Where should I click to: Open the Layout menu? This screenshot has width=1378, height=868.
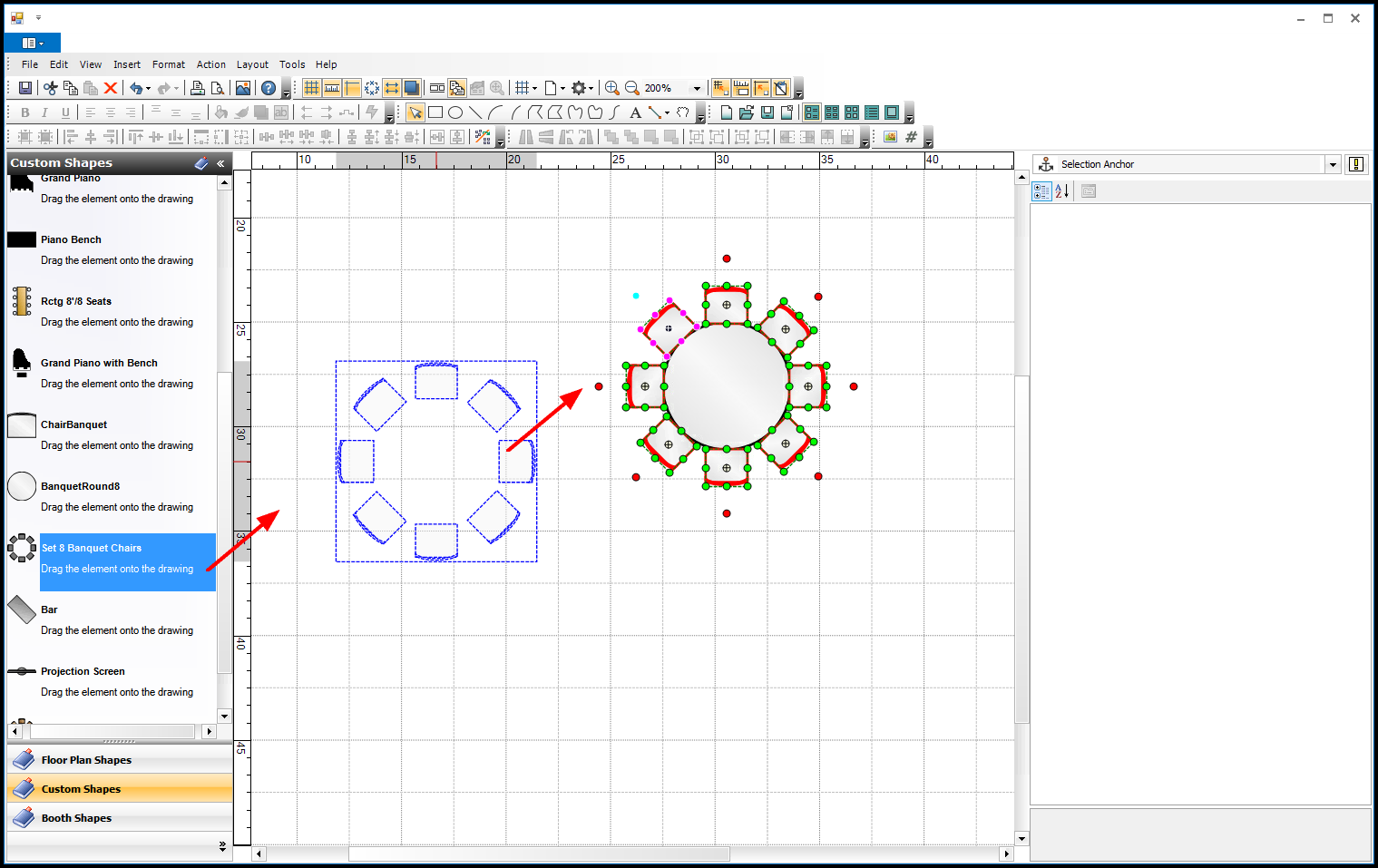[252, 64]
